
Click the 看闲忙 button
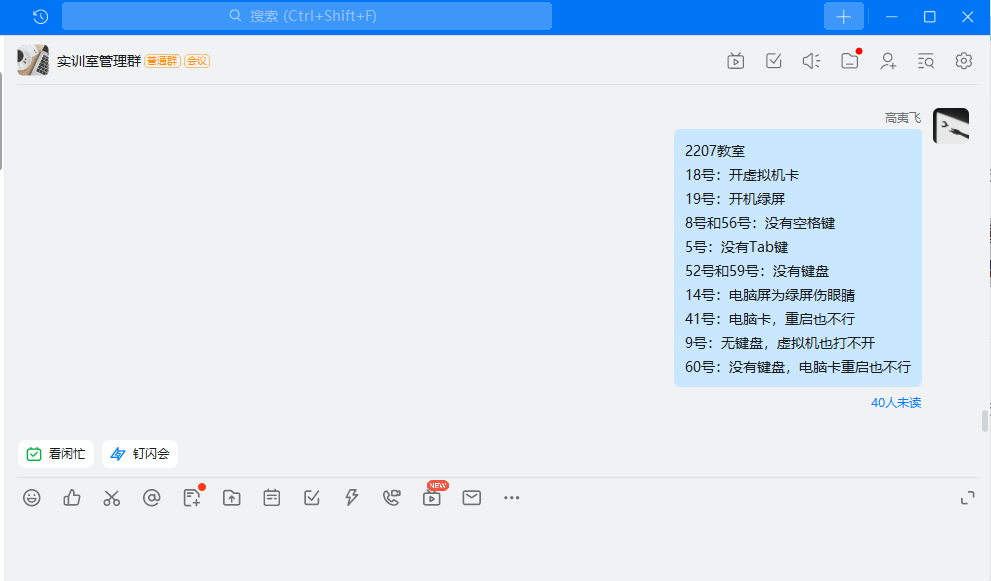(56, 454)
